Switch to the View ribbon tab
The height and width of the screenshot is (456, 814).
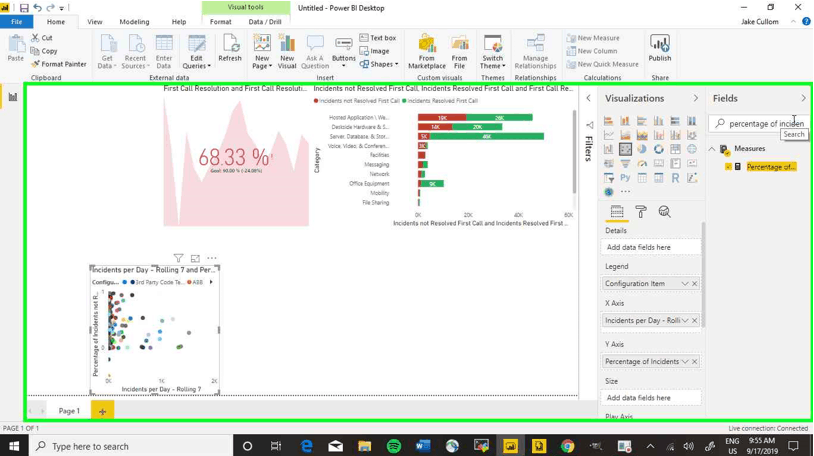tap(94, 22)
